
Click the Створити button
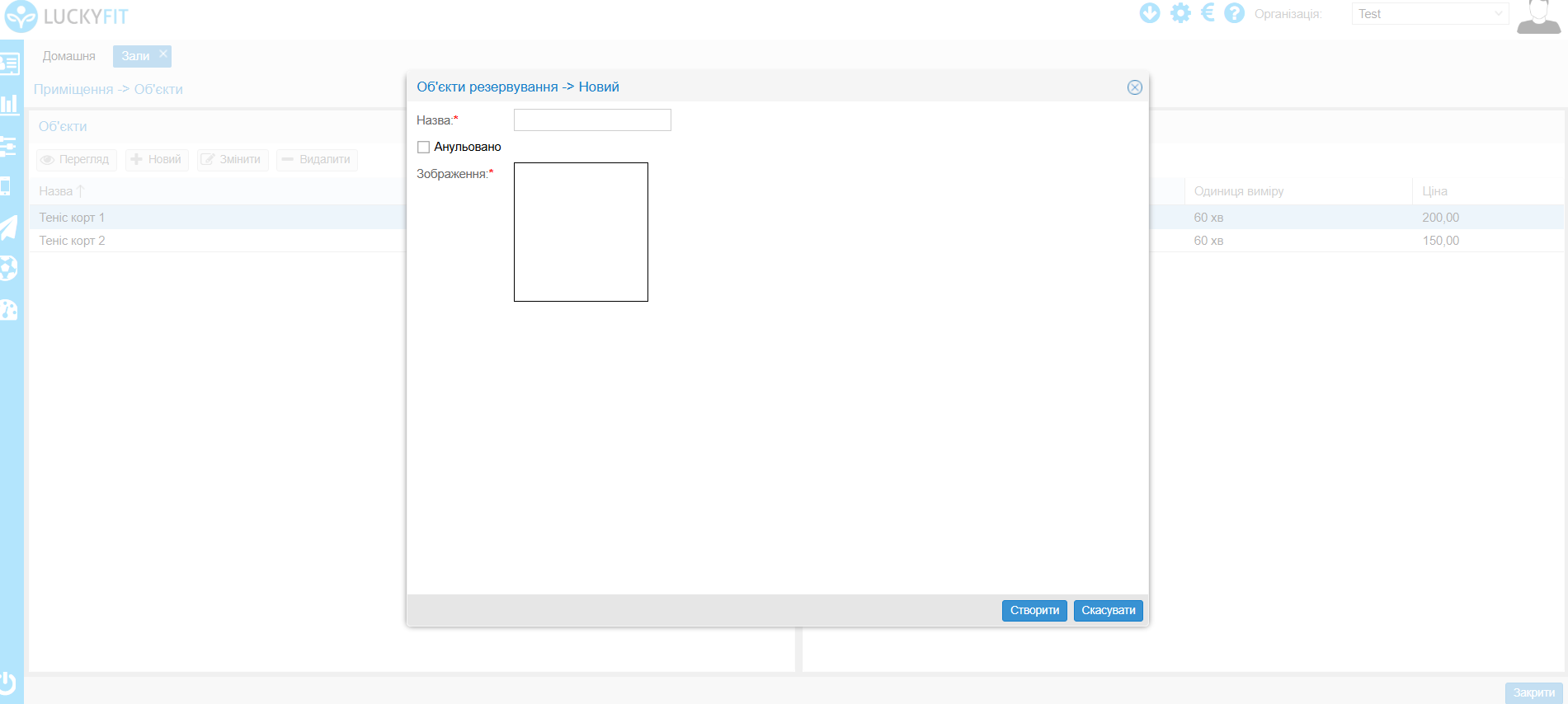point(1034,610)
